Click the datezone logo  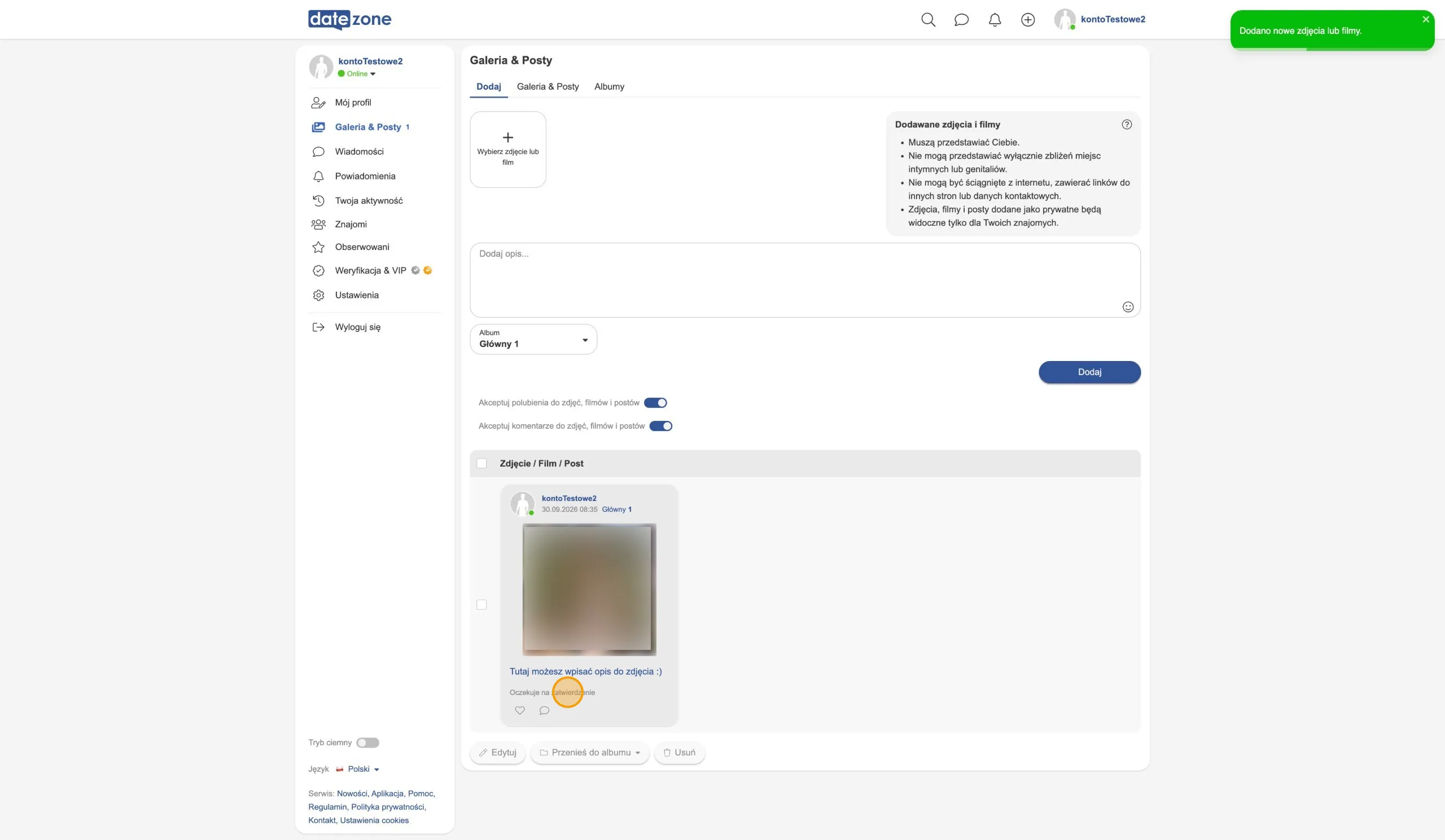(349, 20)
